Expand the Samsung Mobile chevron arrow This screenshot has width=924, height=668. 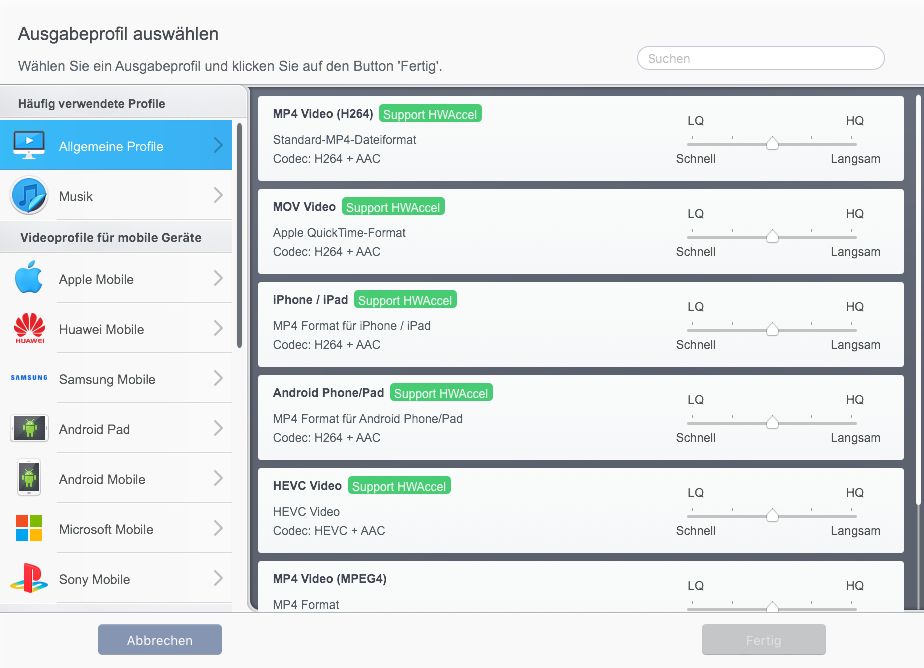(219, 378)
